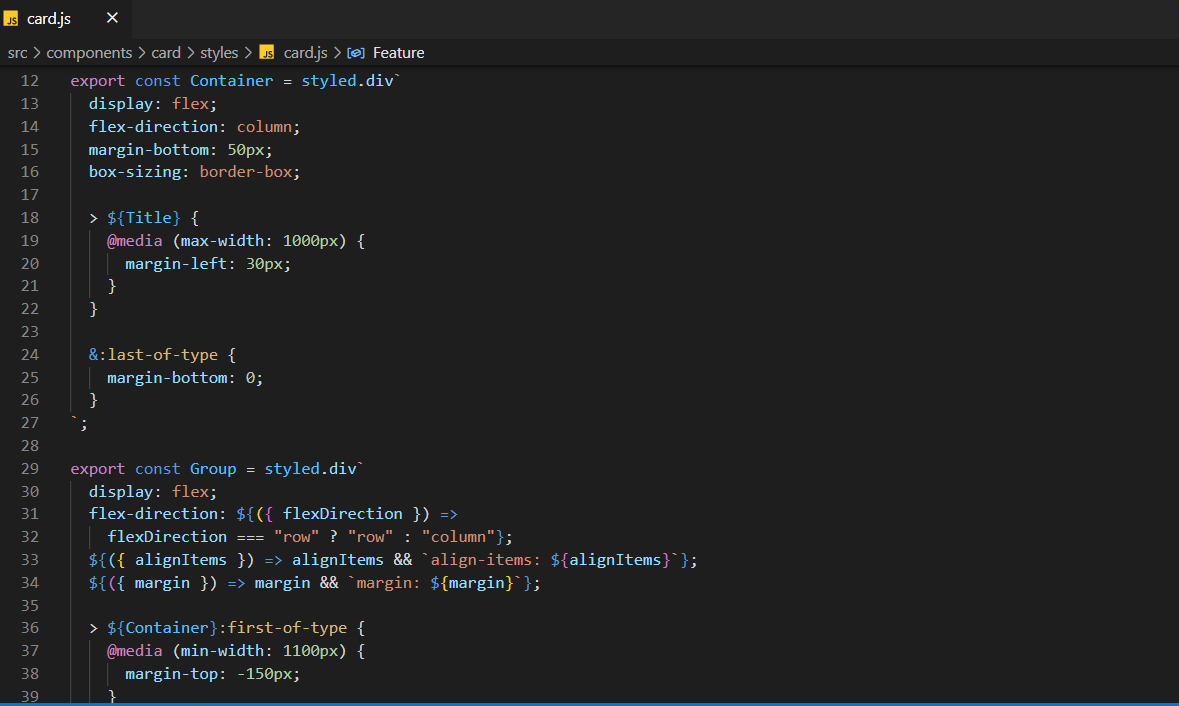1179x706 pixels.
Task: Open the card folder breadcrumb
Action: [166, 53]
